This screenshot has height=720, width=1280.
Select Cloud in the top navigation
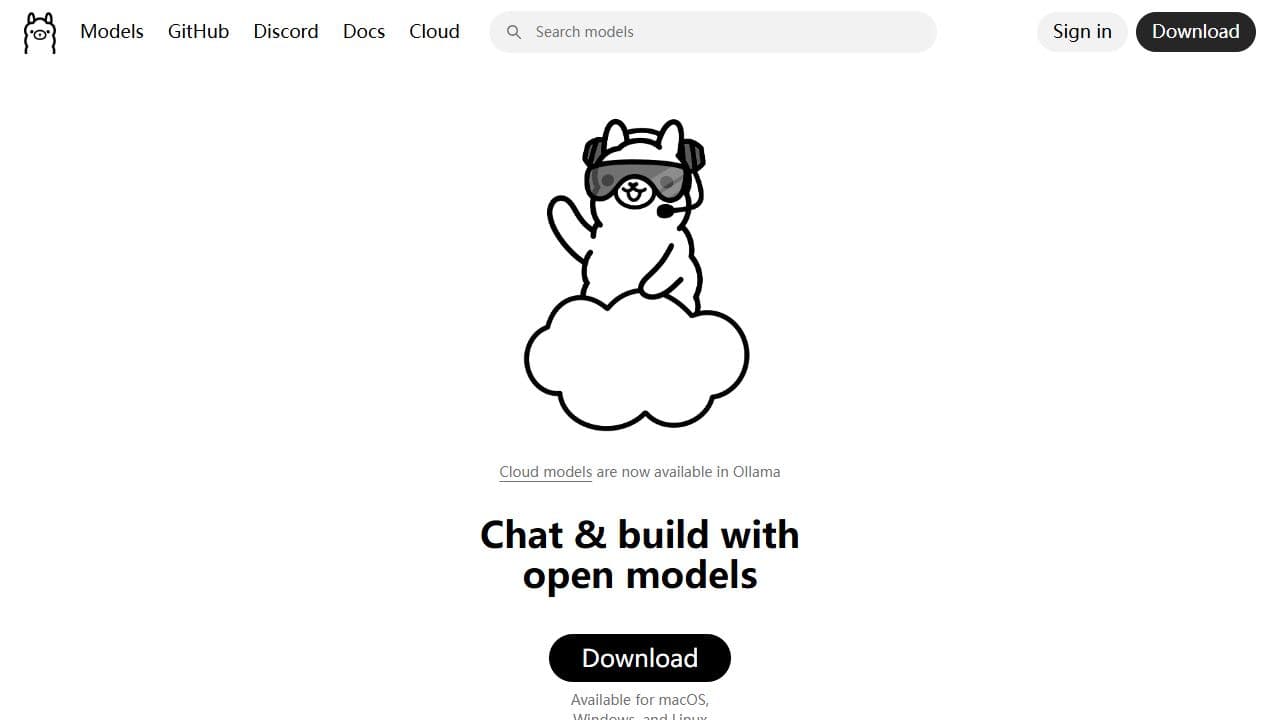tap(434, 31)
